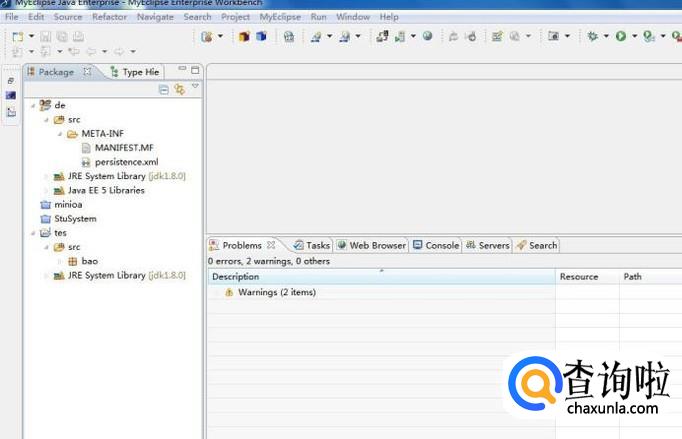Expand the Java EE 5 Libraries node
This screenshot has width=682, height=439.
pyautogui.click(x=46, y=190)
